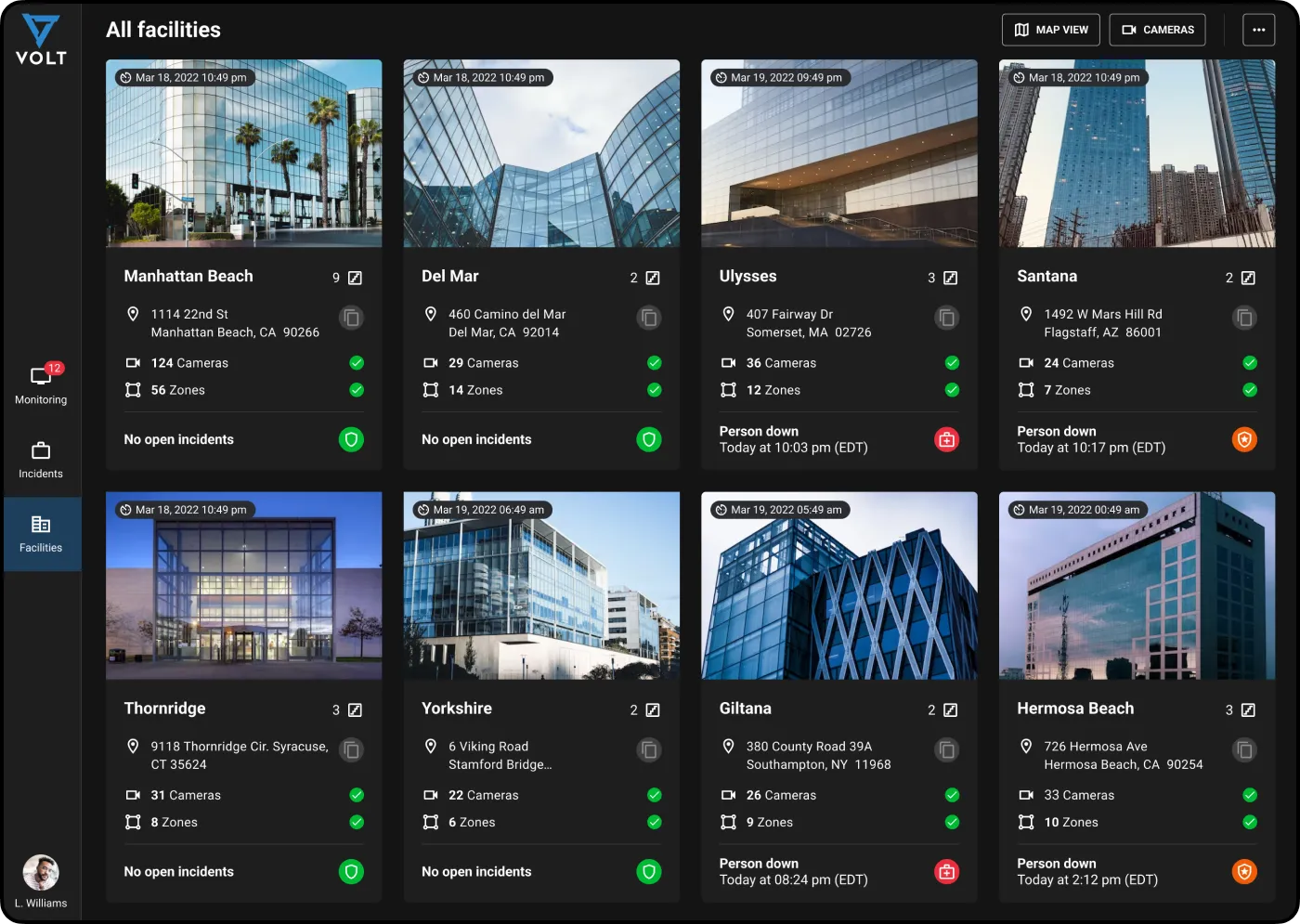
Task: Select the Facilities tab in the sidebar
Action: tap(41, 534)
